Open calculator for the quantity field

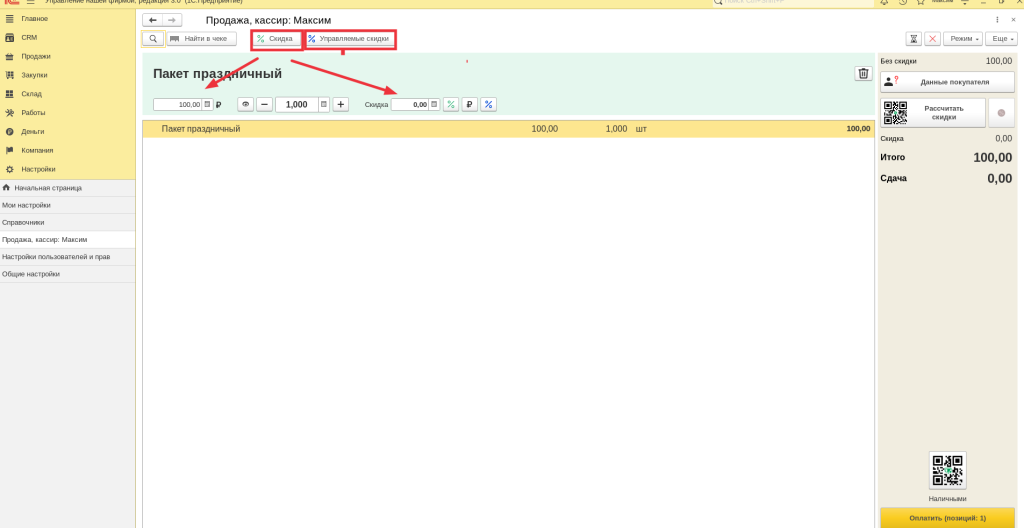click(323, 105)
